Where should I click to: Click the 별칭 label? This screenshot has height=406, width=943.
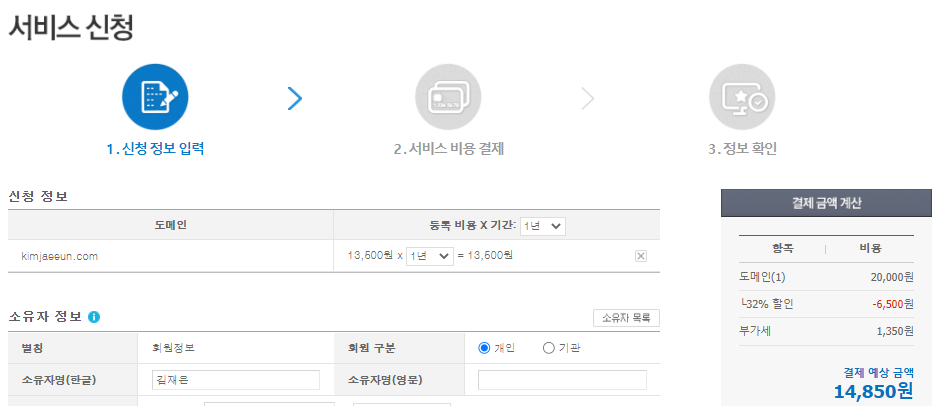[x=32, y=348]
